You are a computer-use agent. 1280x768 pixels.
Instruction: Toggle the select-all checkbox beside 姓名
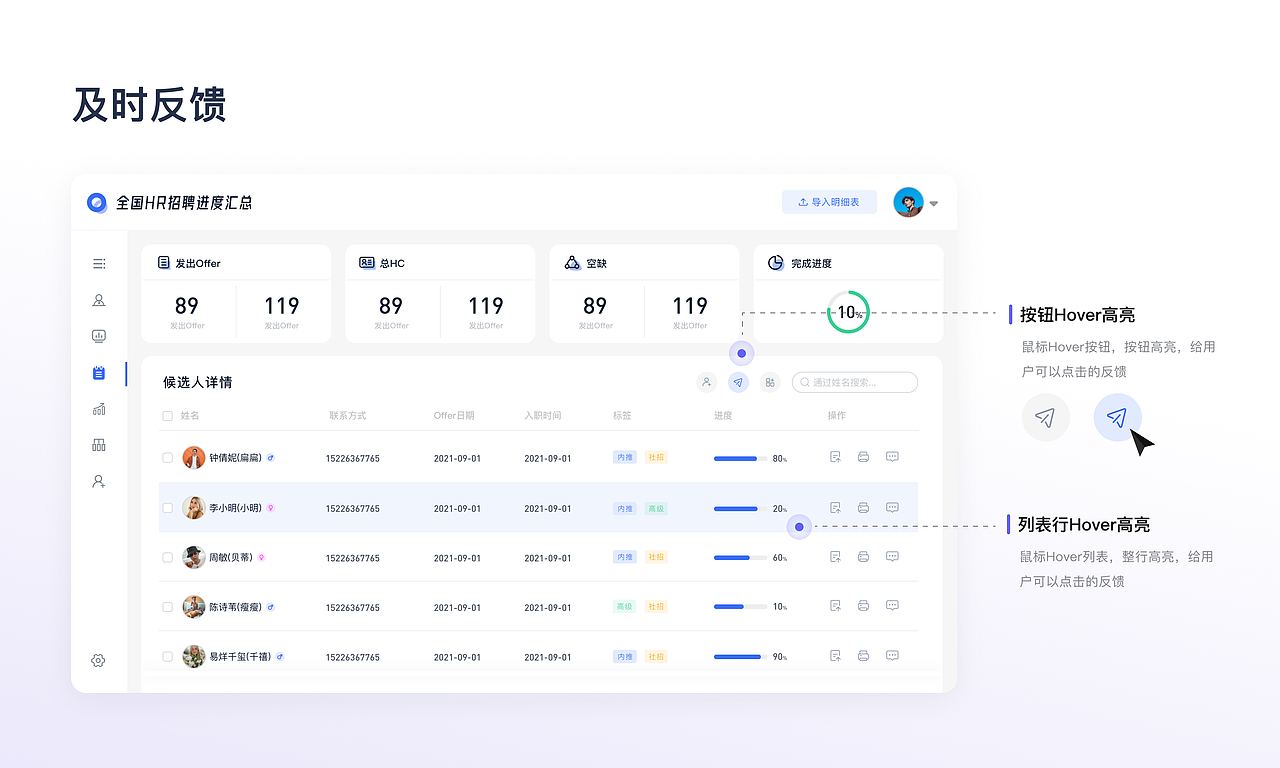click(167, 416)
